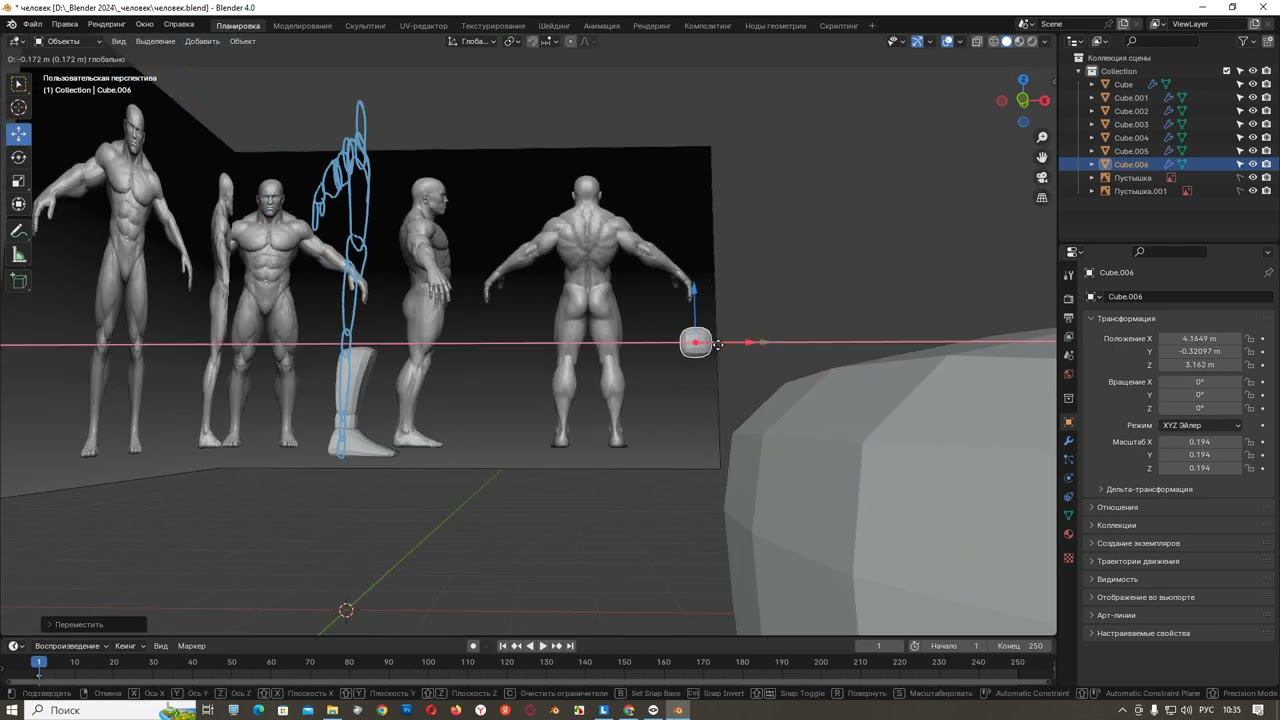Switch to wireframe viewport shading
The image size is (1280, 720).
(994, 41)
